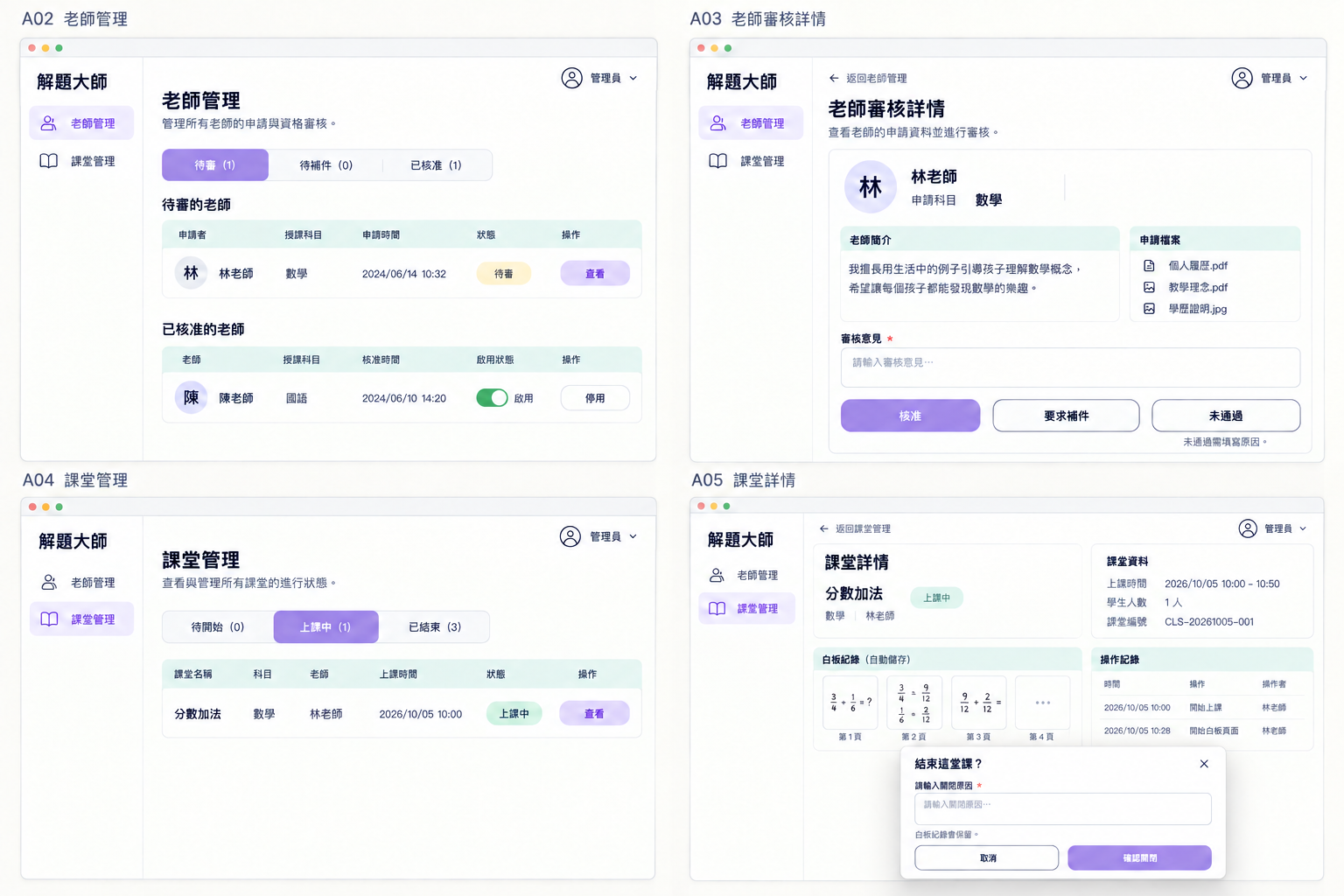Click 林 avatar in 待審的老師 table
This screenshot has width=1344, height=896.
191,273
